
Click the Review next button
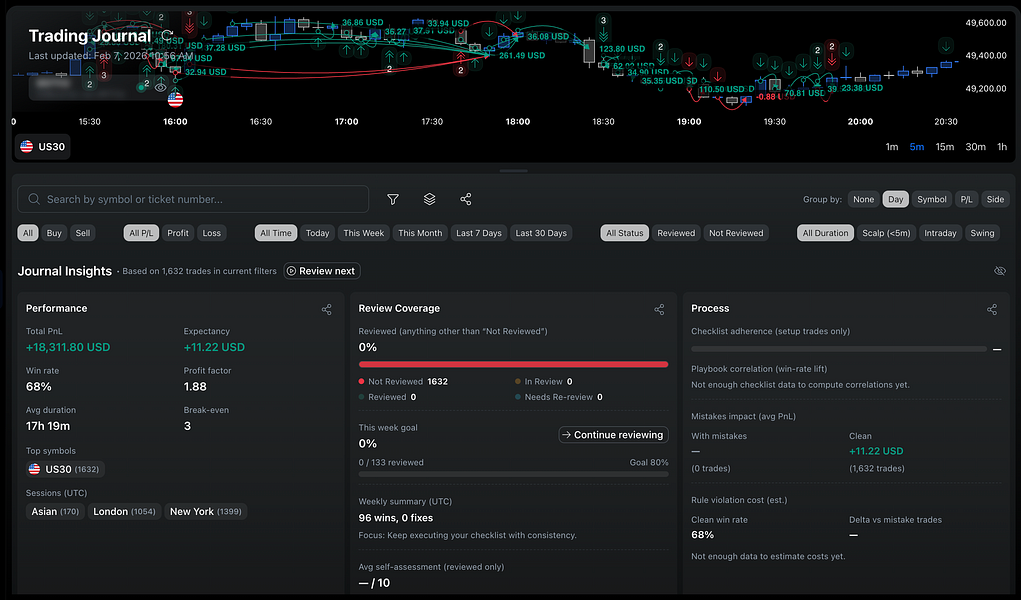[321, 270]
